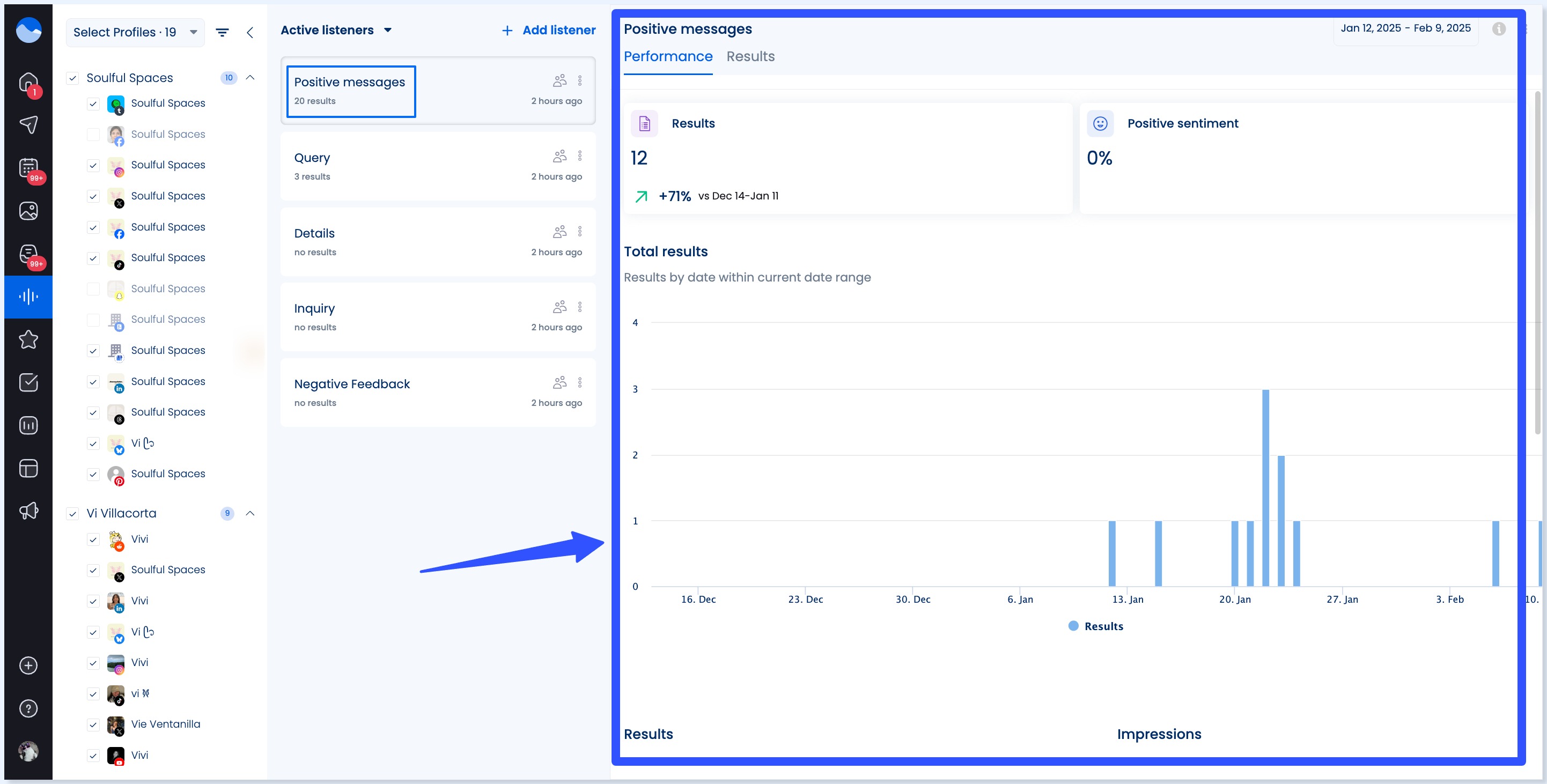The width and height of the screenshot is (1547, 784).
Task: Uncheck the Soulful Spaces group checkbox
Action: click(72, 77)
